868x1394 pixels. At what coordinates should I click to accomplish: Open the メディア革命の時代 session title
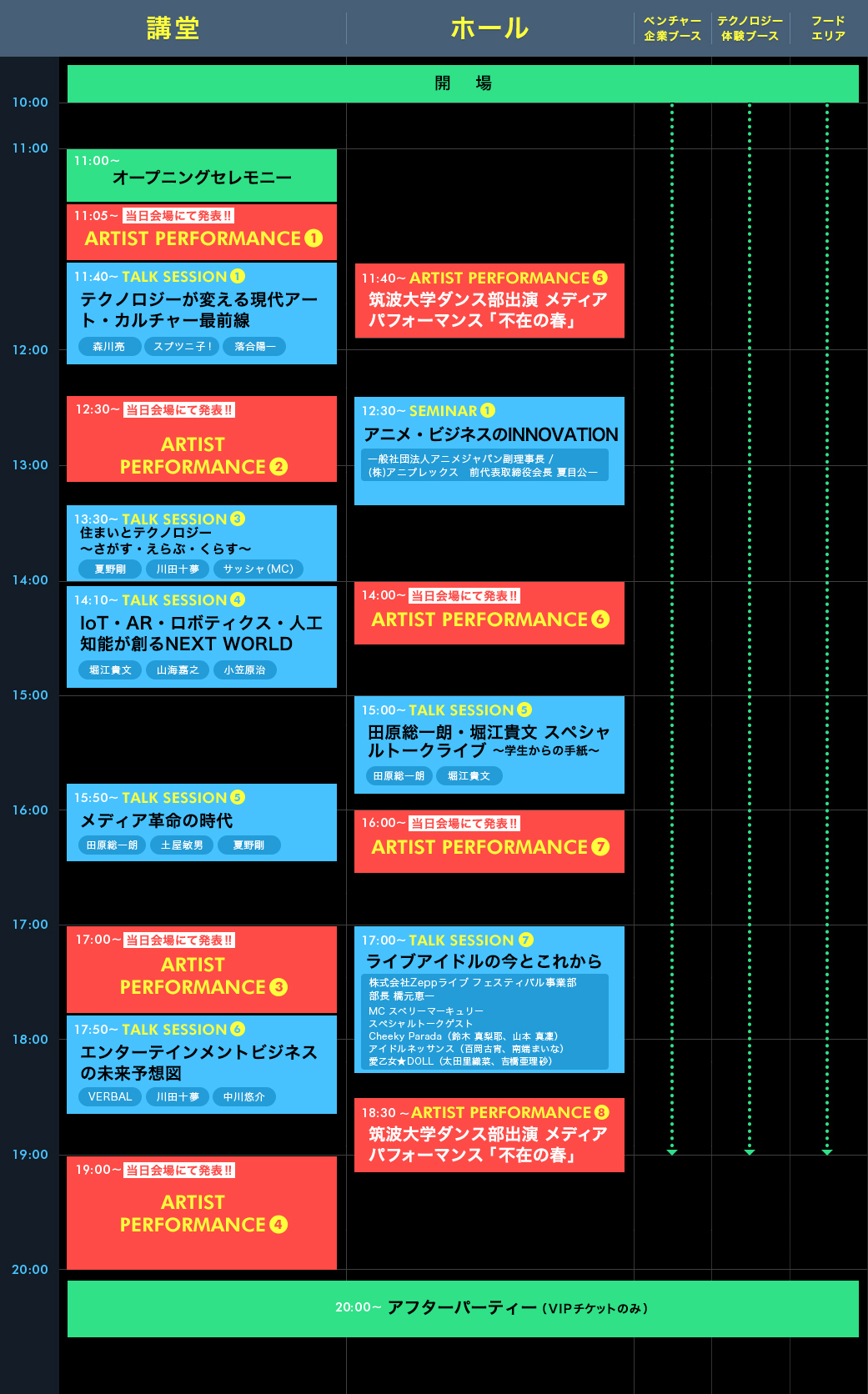coord(156,821)
